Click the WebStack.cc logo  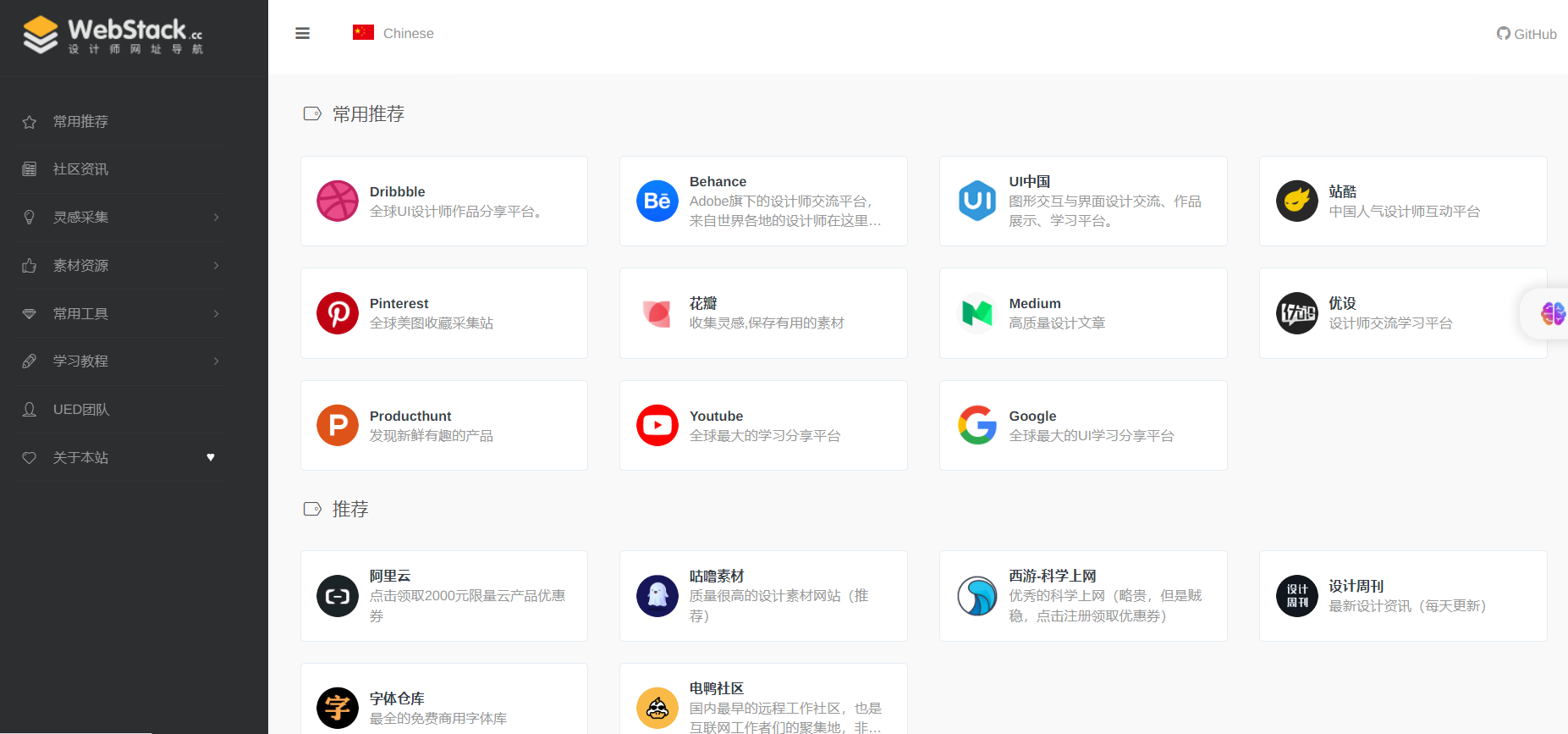click(113, 36)
